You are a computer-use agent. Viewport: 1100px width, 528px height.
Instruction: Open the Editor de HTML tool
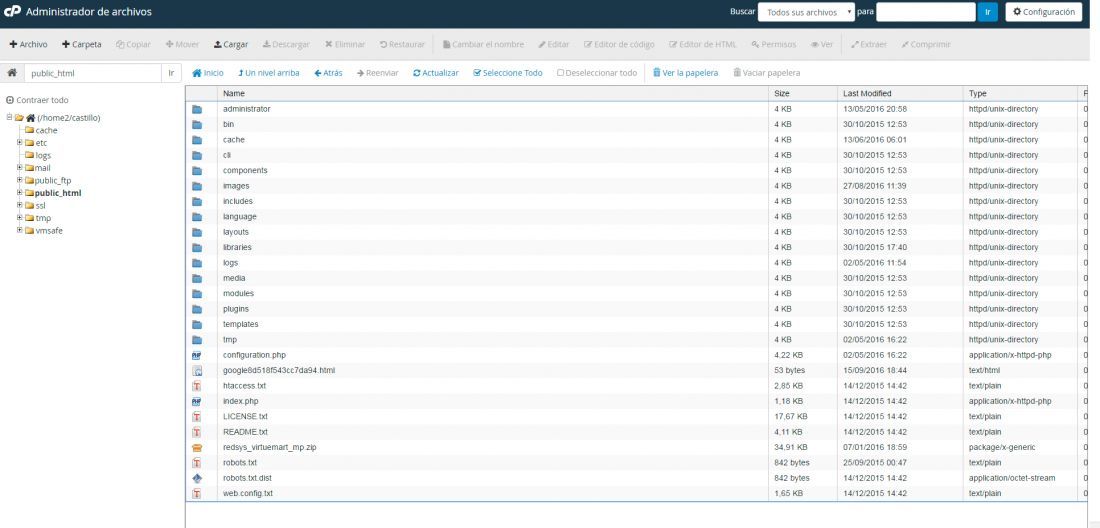click(x=703, y=44)
